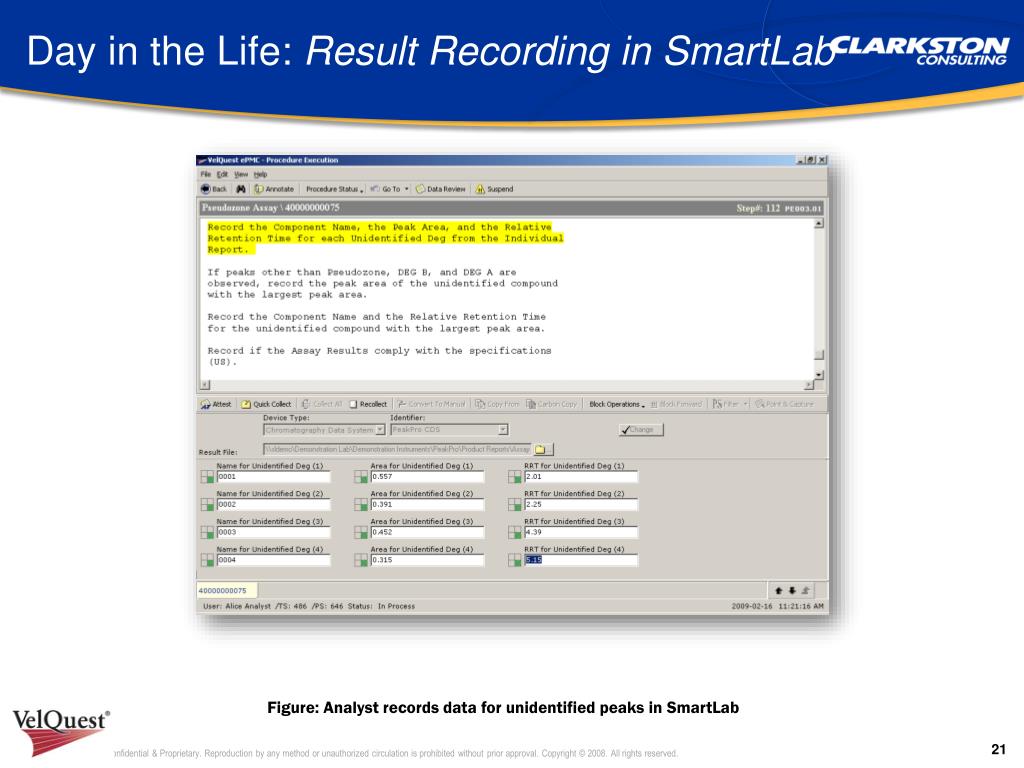The image size is (1024, 768).
Task: Click the RRT for Unidentified Deg (3) field
Action: (x=581, y=532)
